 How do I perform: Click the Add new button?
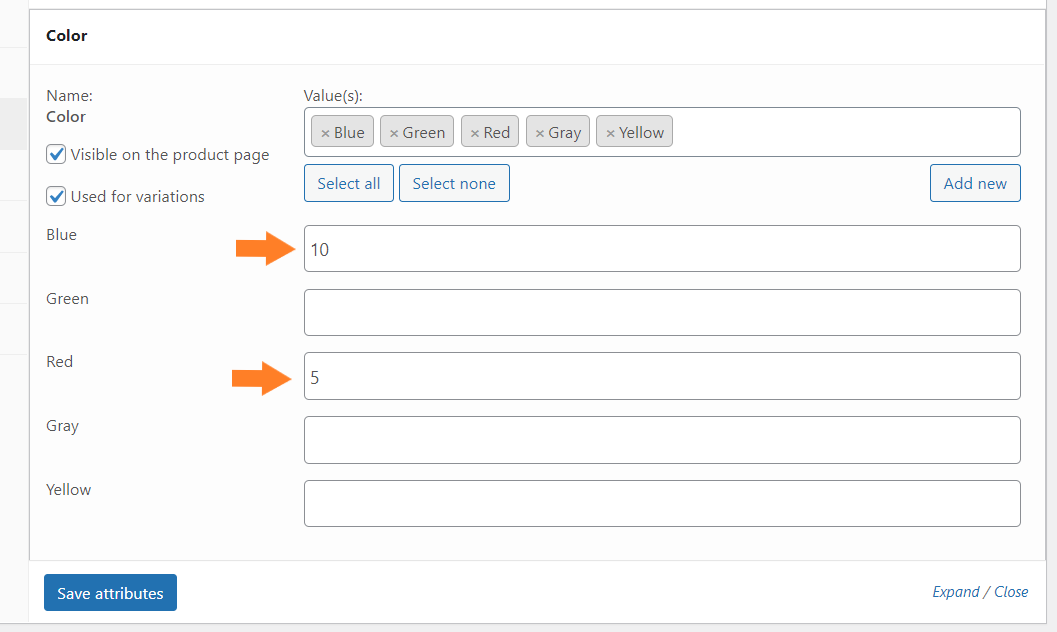coord(975,183)
